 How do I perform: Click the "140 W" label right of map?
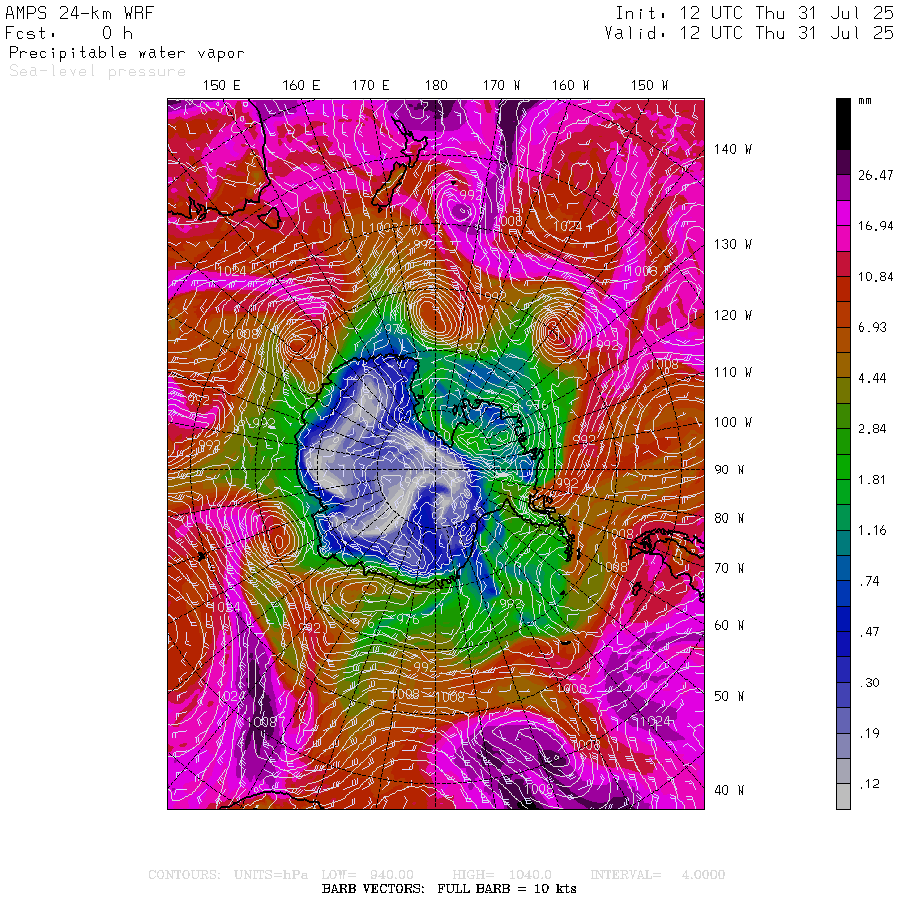click(x=733, y=149)
